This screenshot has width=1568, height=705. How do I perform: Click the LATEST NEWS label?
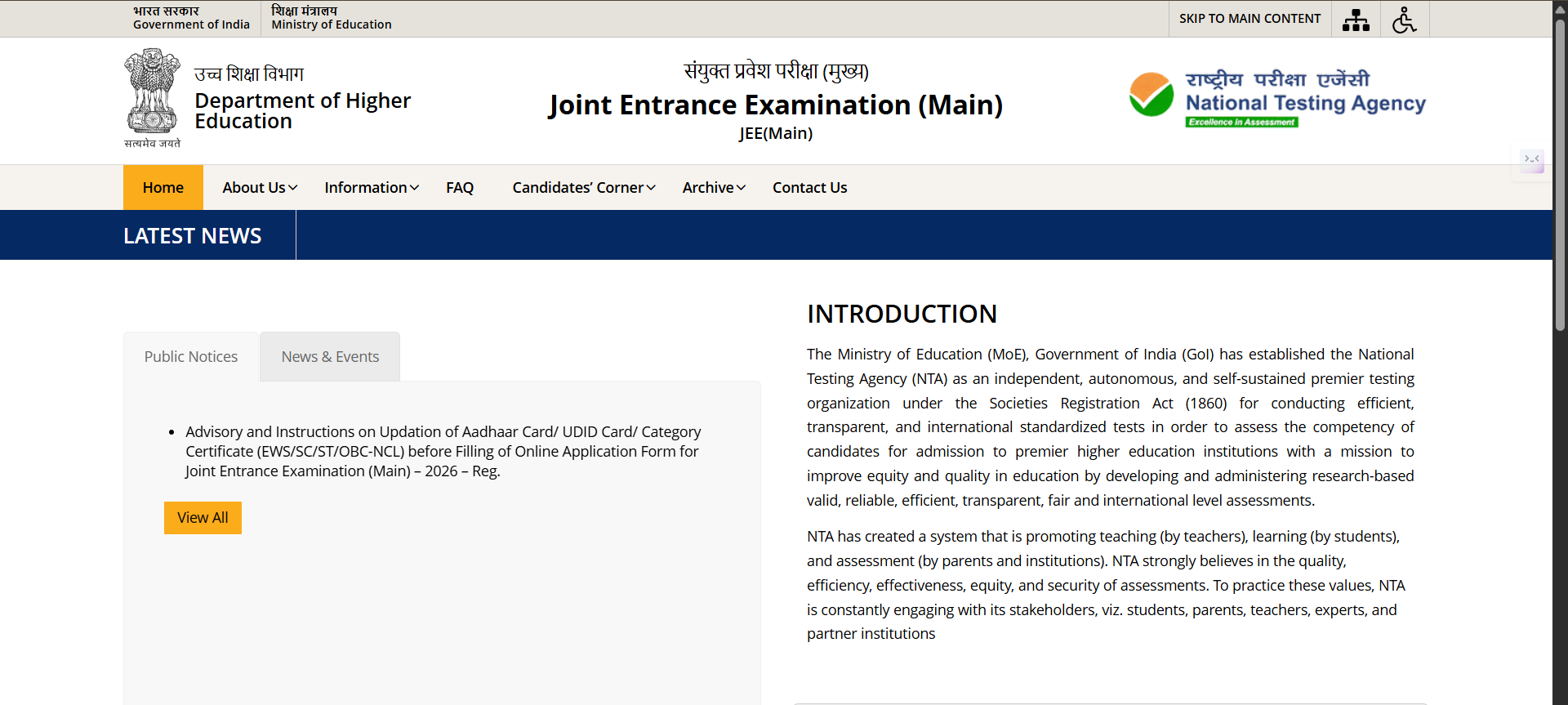pyautogui.click(x=193, y=235)
